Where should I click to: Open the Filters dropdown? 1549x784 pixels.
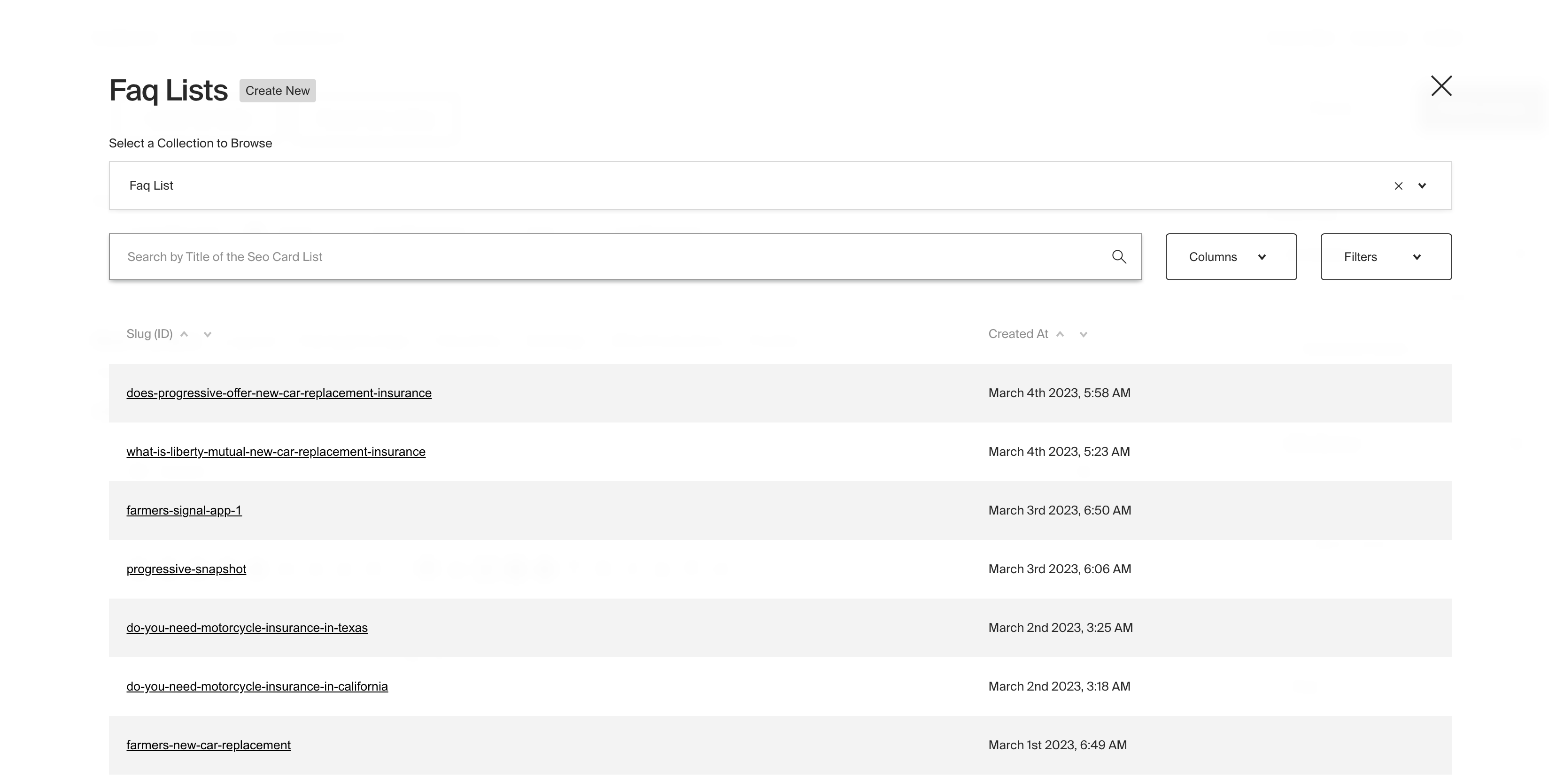click(x=1386, y=257)
